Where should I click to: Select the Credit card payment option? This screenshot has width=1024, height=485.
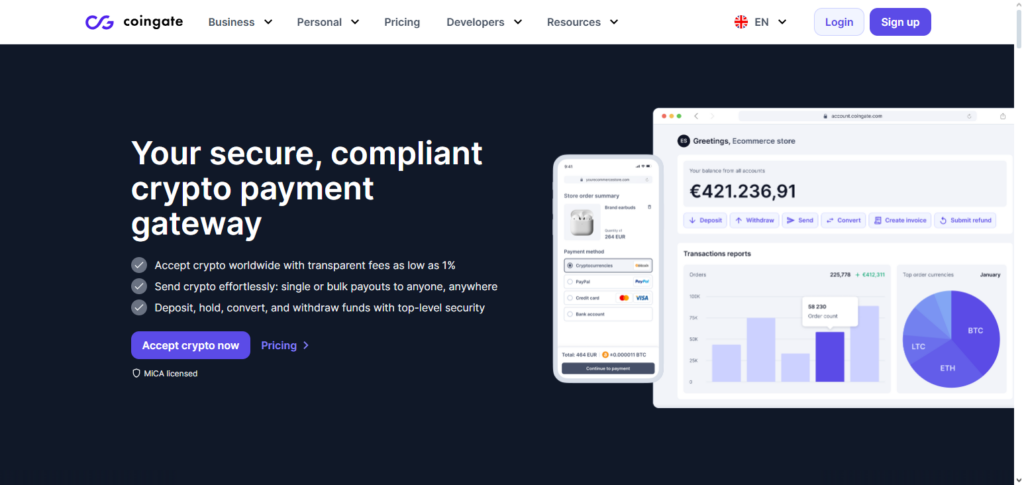click(x=569, y=298)
